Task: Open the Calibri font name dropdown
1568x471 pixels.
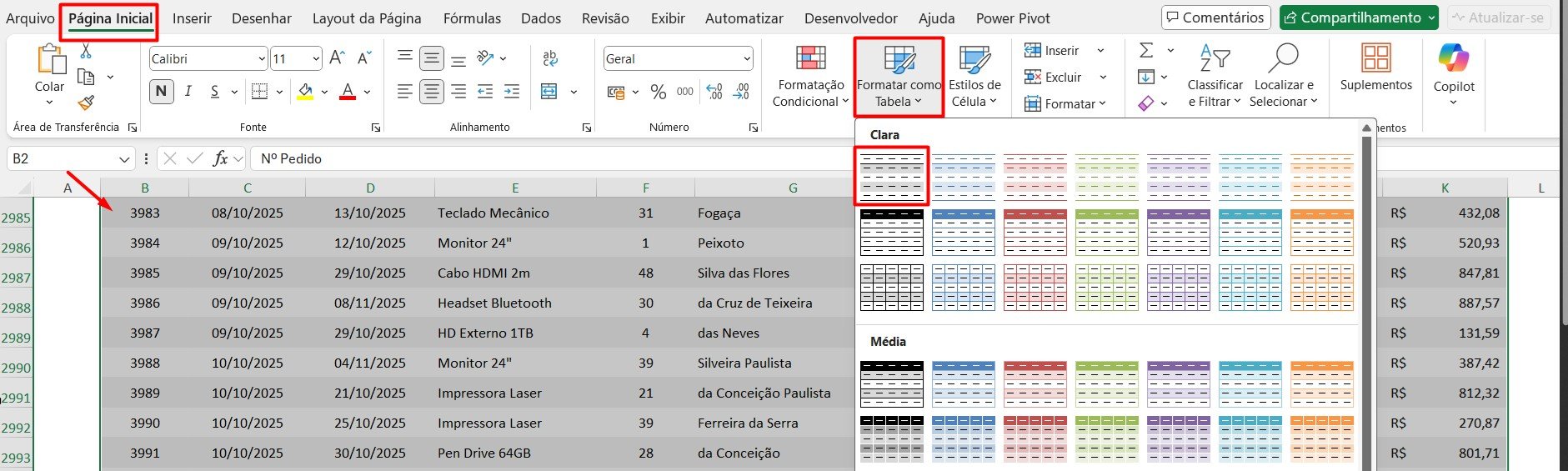Action: pyautogui.click(x=262, y=58)
